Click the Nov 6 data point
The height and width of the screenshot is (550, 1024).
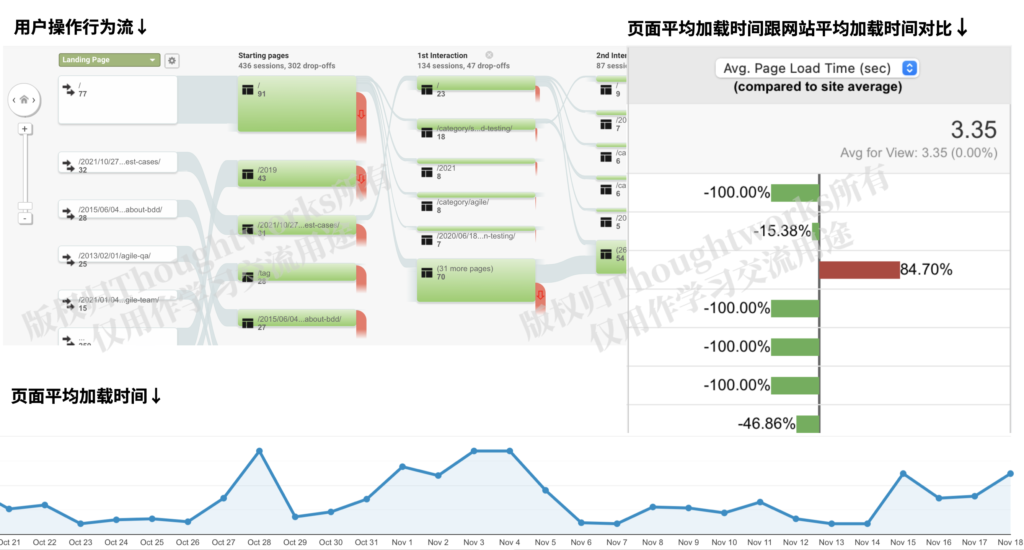pos(581,523)
